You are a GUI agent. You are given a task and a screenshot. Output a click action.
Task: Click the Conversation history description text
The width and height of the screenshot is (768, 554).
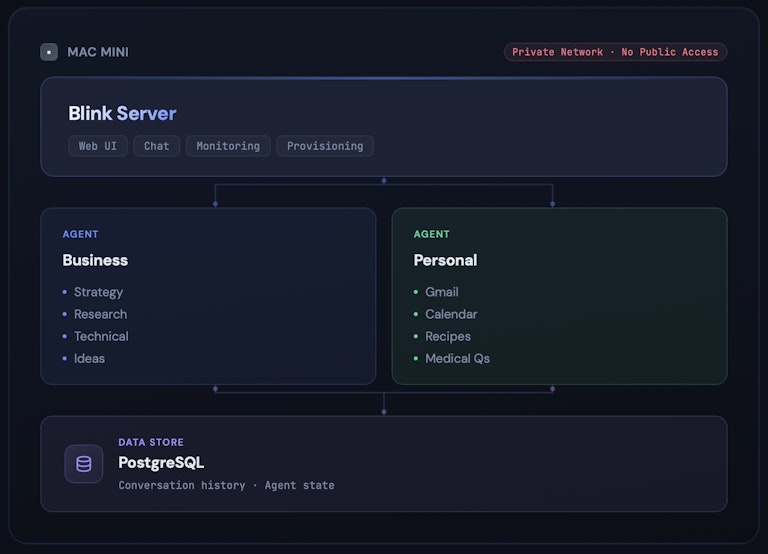pos(182,485)
